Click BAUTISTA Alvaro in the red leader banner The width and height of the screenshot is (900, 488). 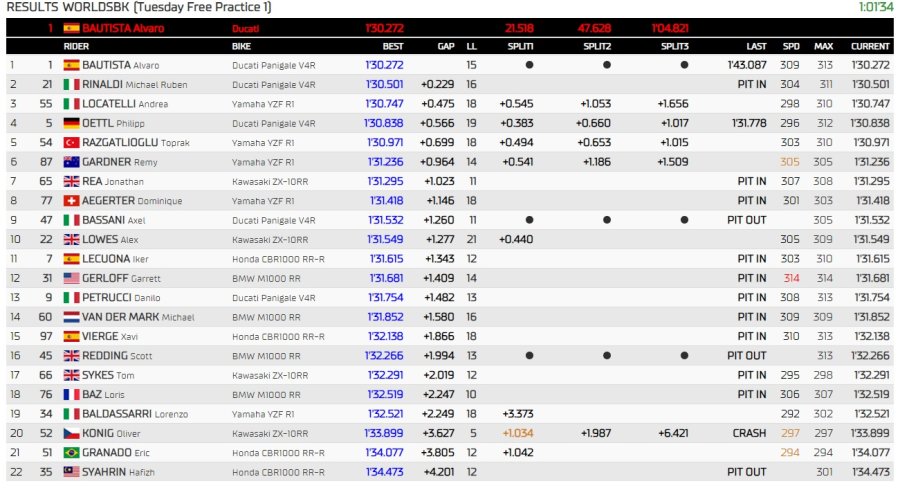click(123, 28)
